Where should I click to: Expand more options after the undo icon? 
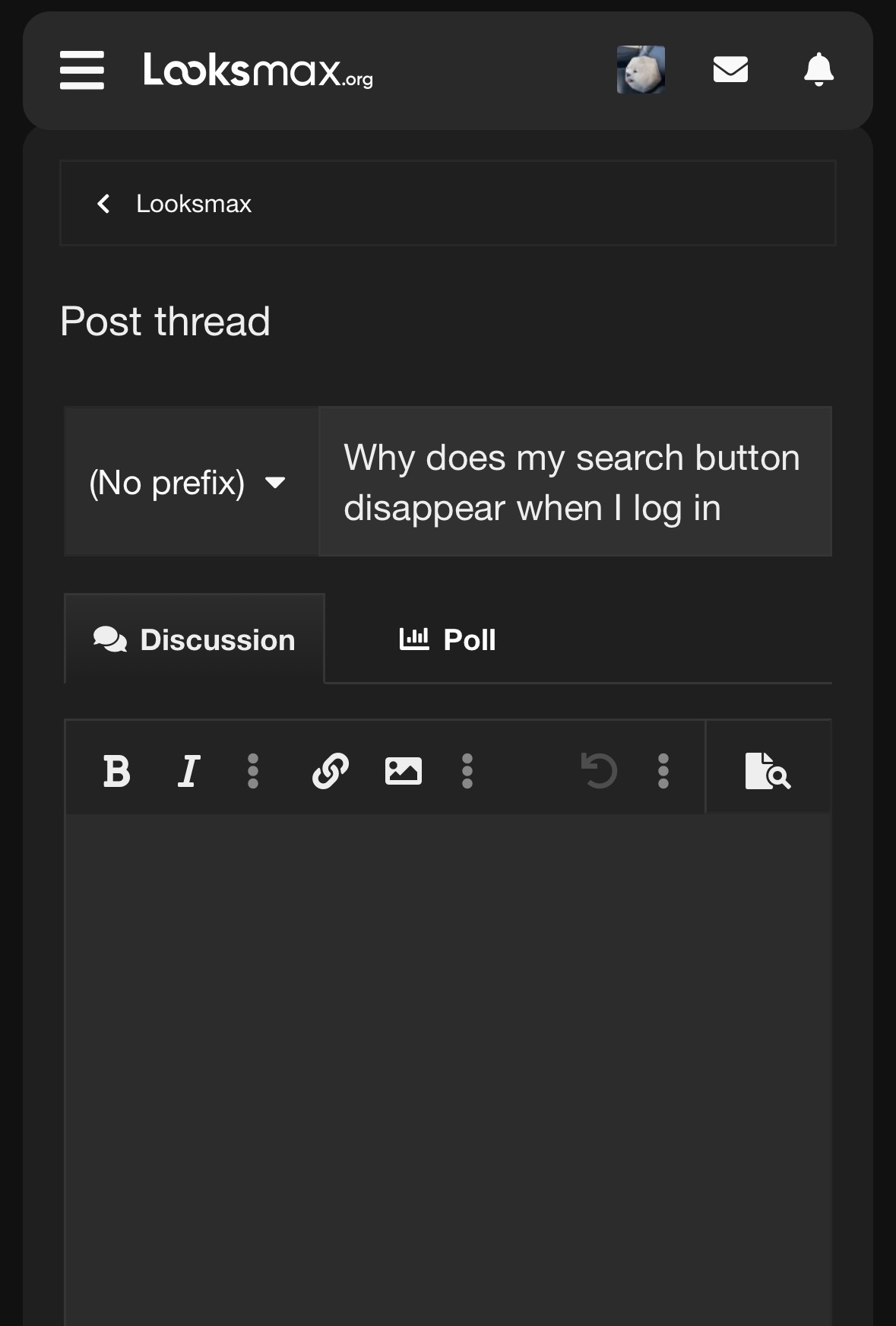click(663, 771)
